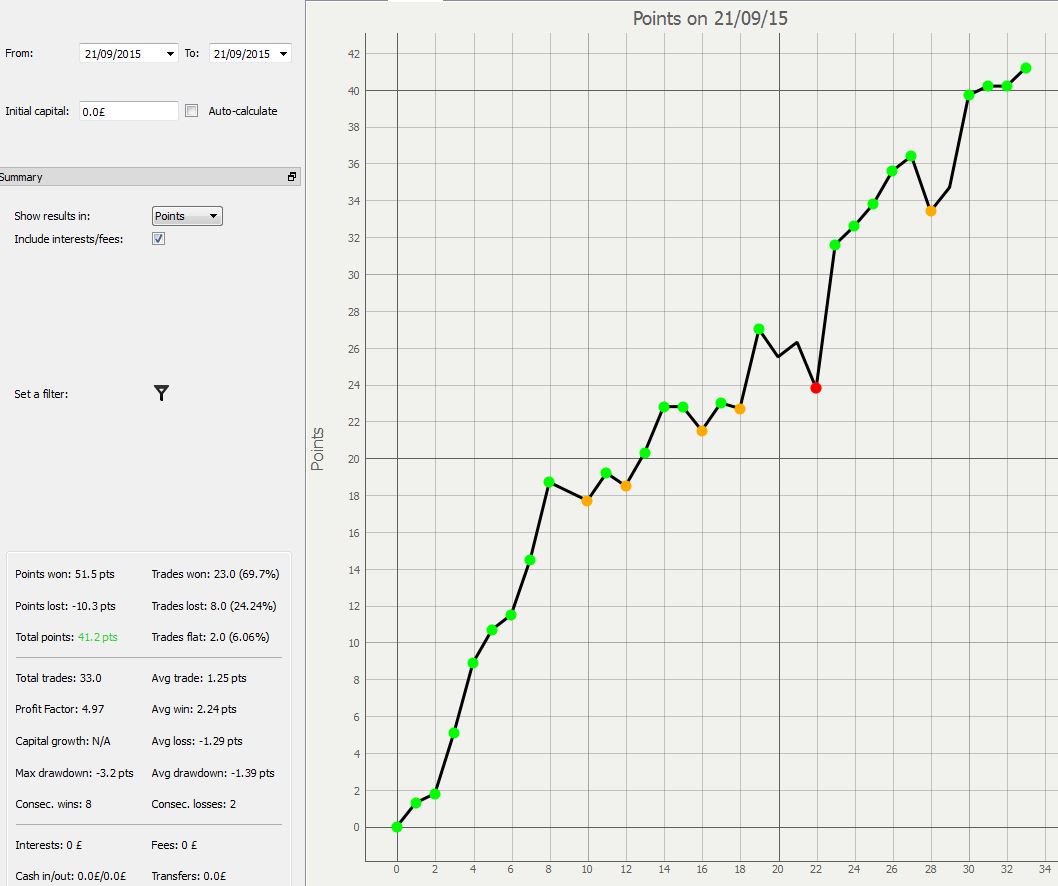Click the Total points 41.2 pts value

[98, 637]
